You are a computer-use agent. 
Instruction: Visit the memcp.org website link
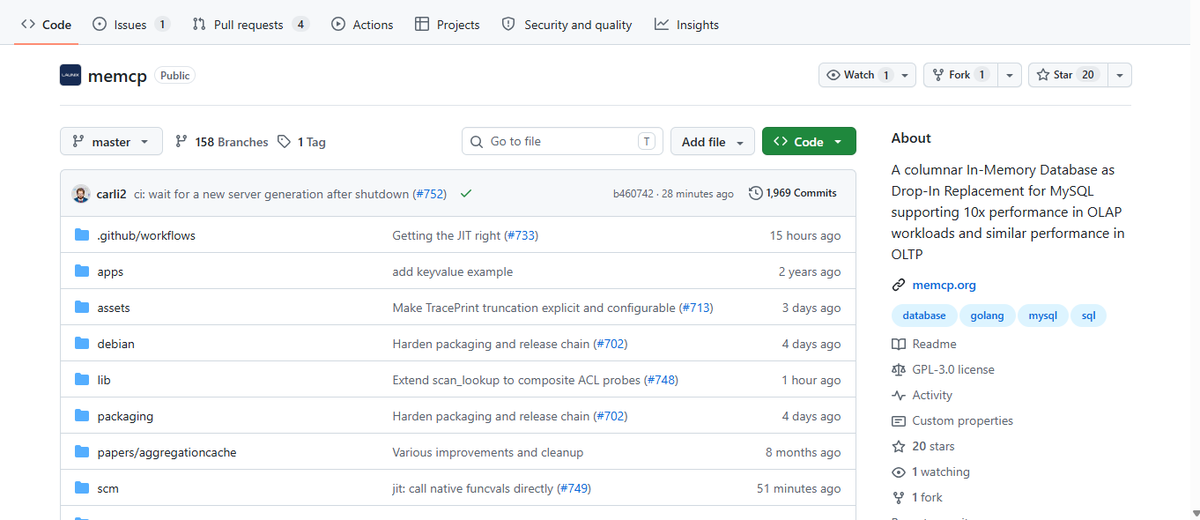pyautogui.click(x=944, y=285)
